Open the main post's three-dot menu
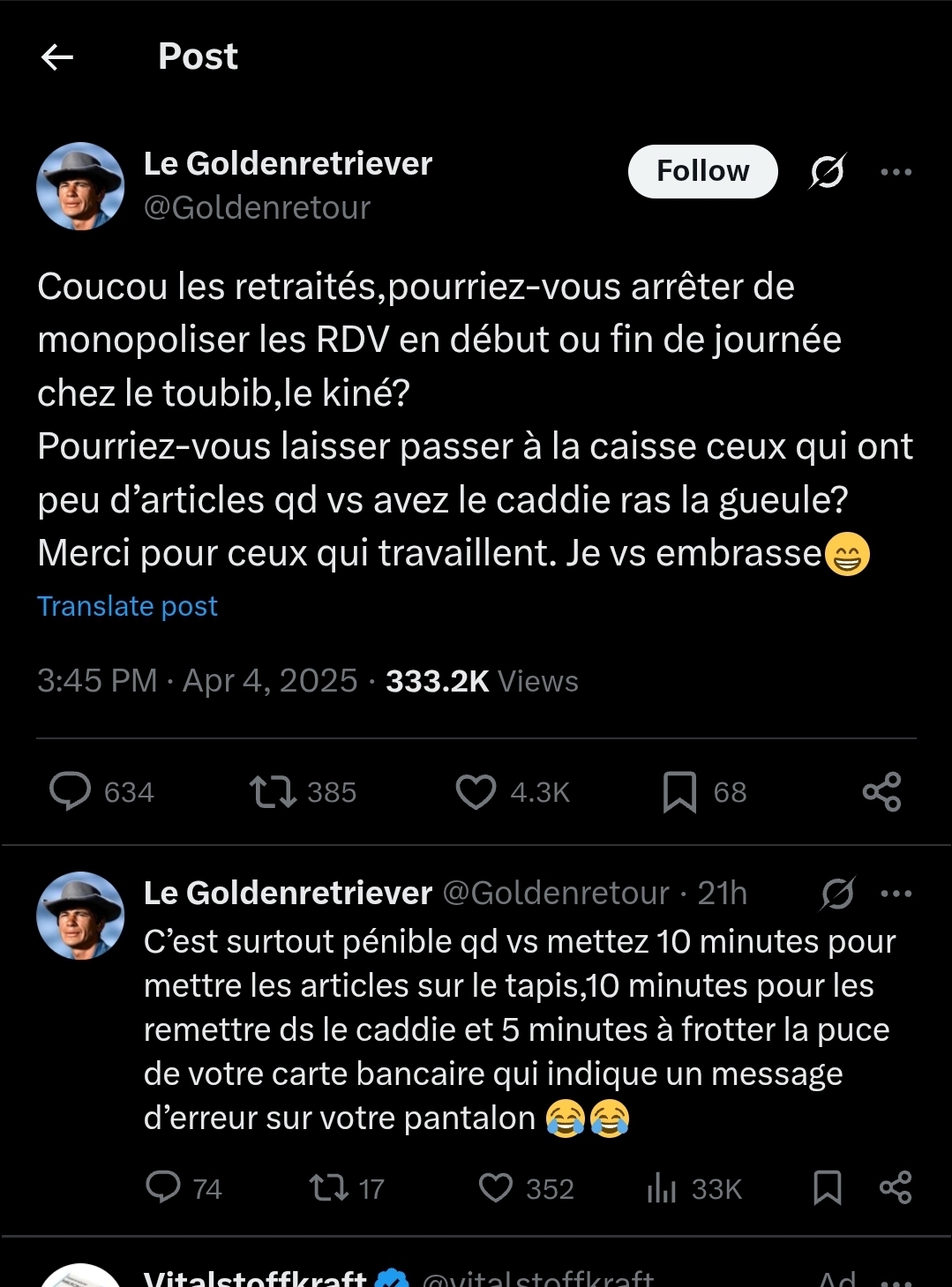 [x=896, y=172]
